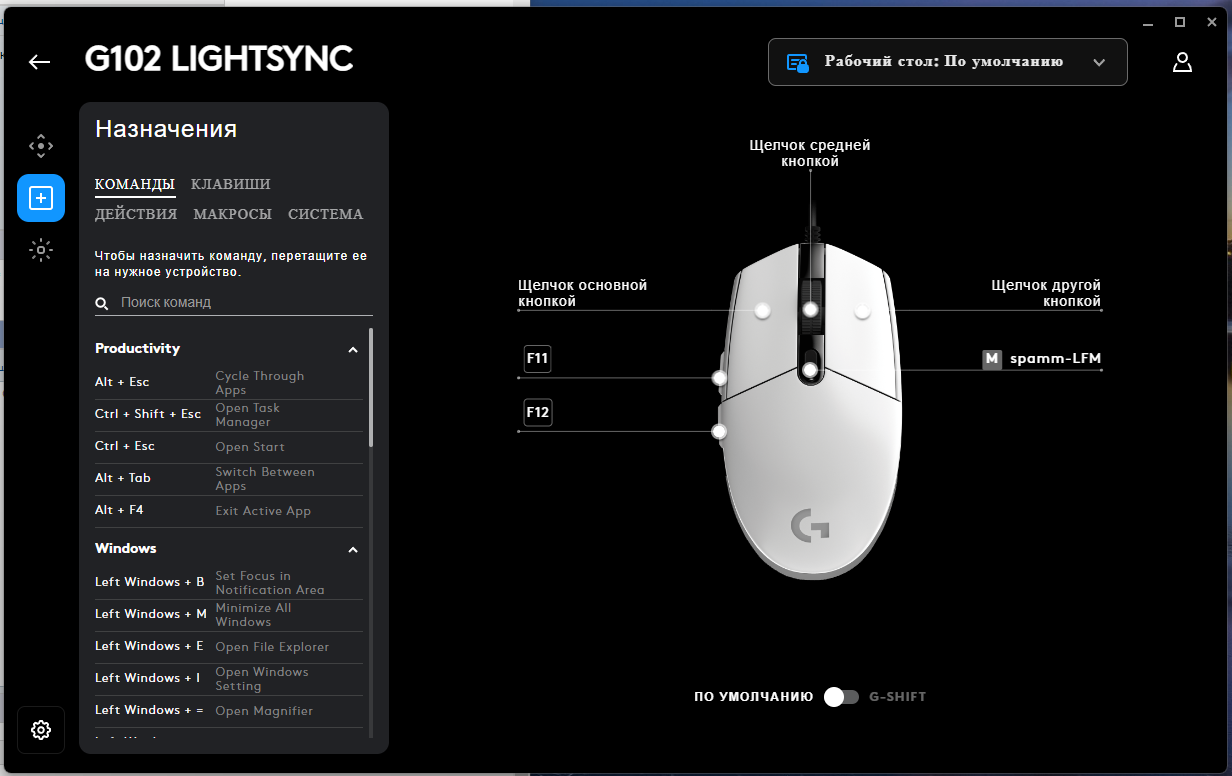
Task: Open the LIGHTSYNC lighting sun icon
Action: [41, 250]
